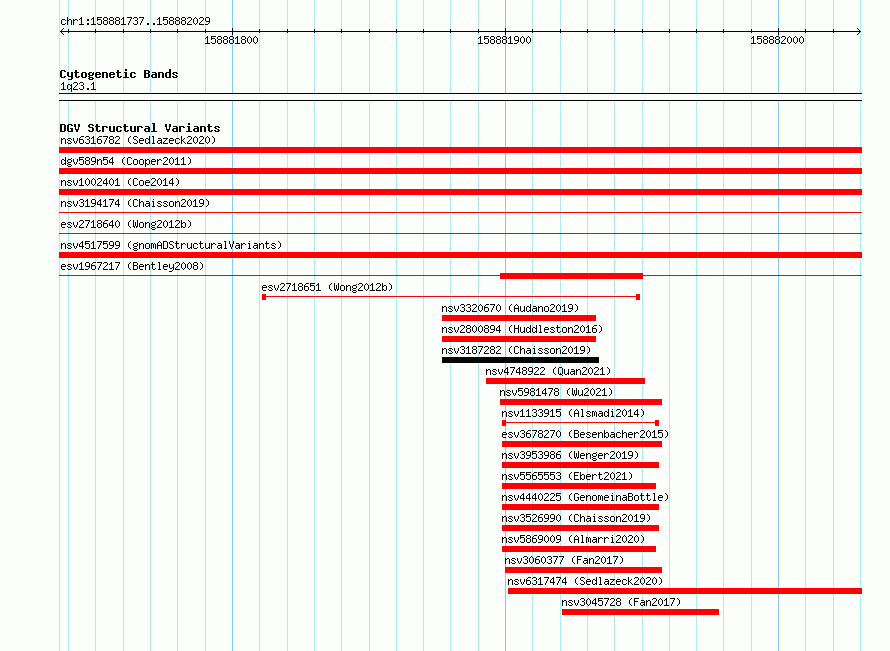890x651 pixels.
Task: Click the 1q23.1 band label
Action: (x=78, y=86)
